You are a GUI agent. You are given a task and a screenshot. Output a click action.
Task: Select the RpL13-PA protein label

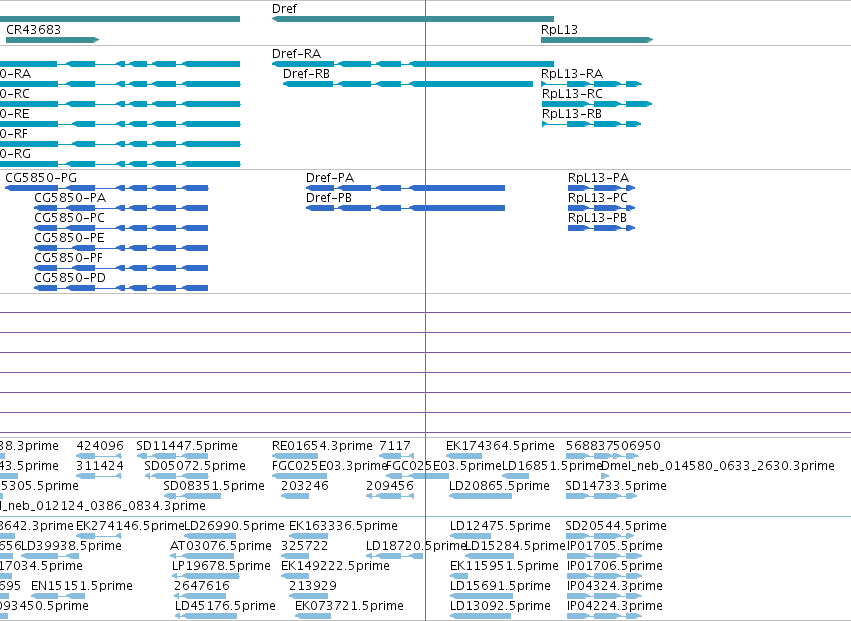(598, 178)
